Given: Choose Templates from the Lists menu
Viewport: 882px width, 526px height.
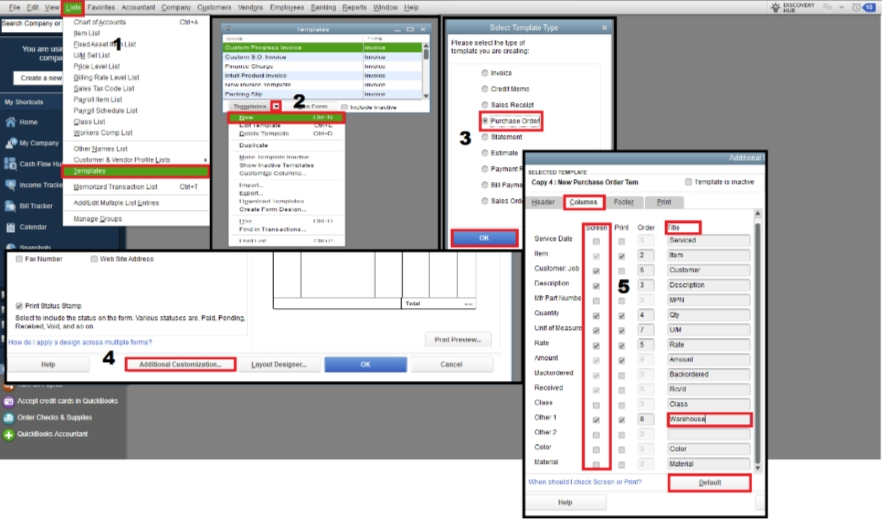Looking at the screenshot, I should [136, 171].
